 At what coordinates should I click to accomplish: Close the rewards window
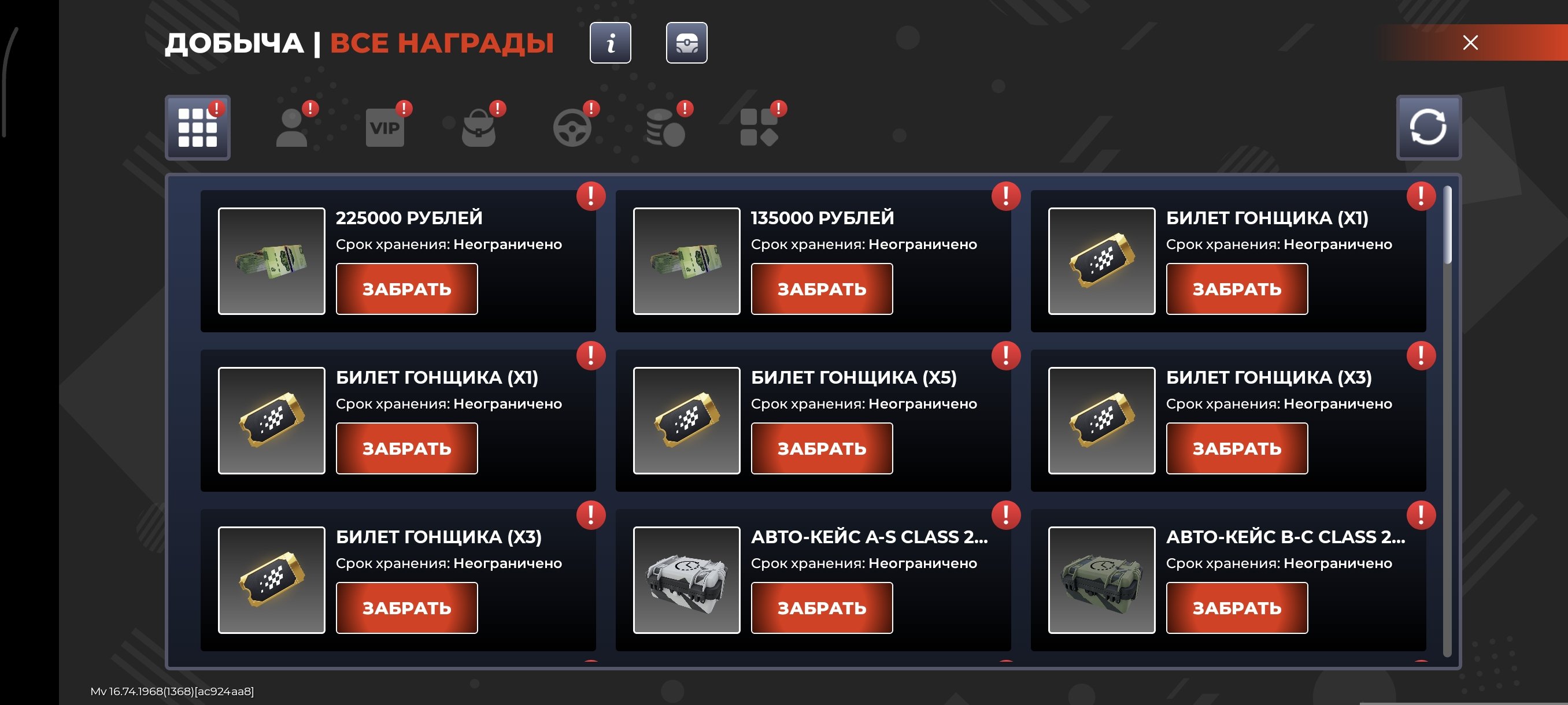1471,43
